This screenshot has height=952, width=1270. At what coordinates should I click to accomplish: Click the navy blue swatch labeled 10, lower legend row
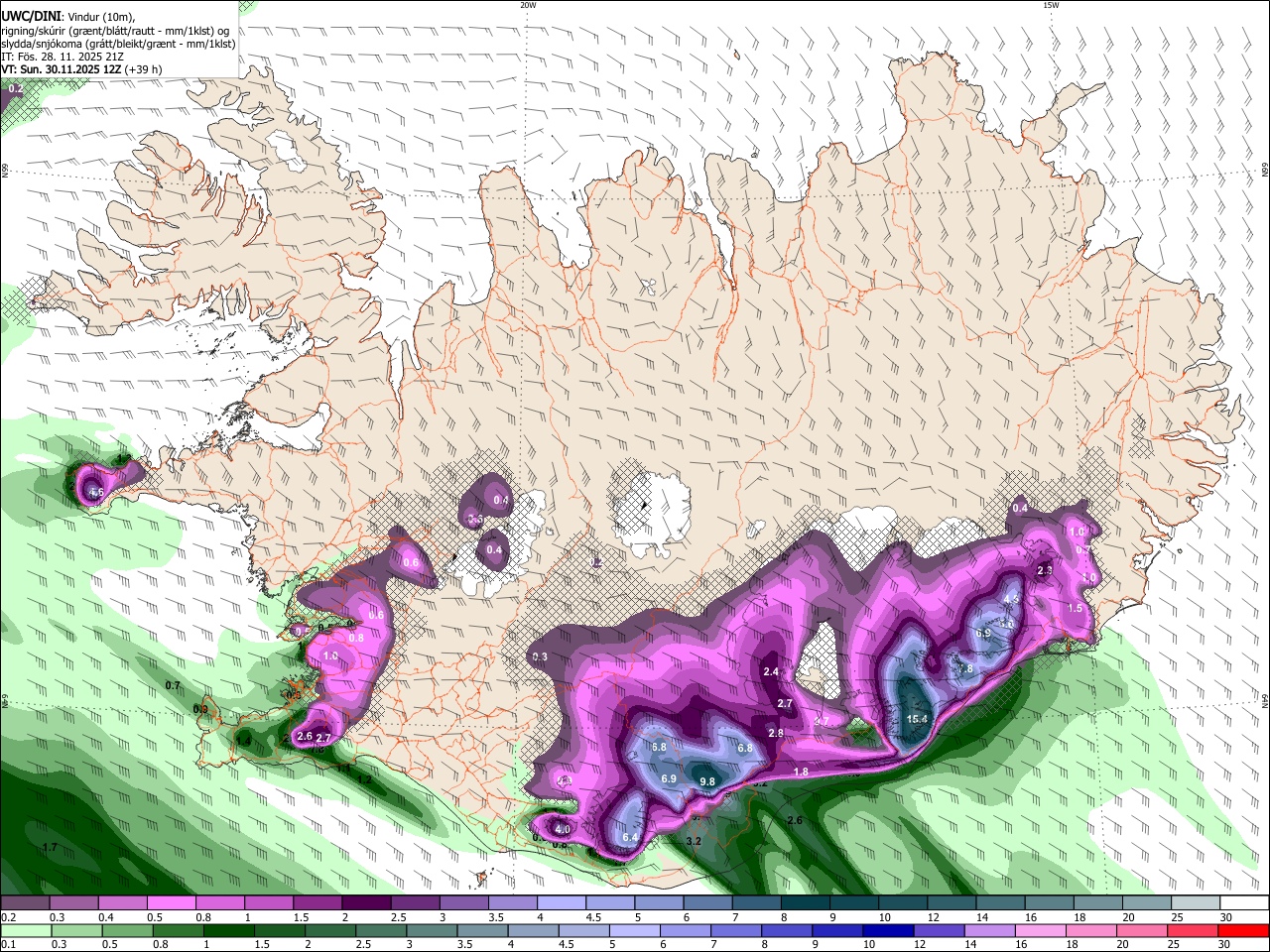point(887,930)
